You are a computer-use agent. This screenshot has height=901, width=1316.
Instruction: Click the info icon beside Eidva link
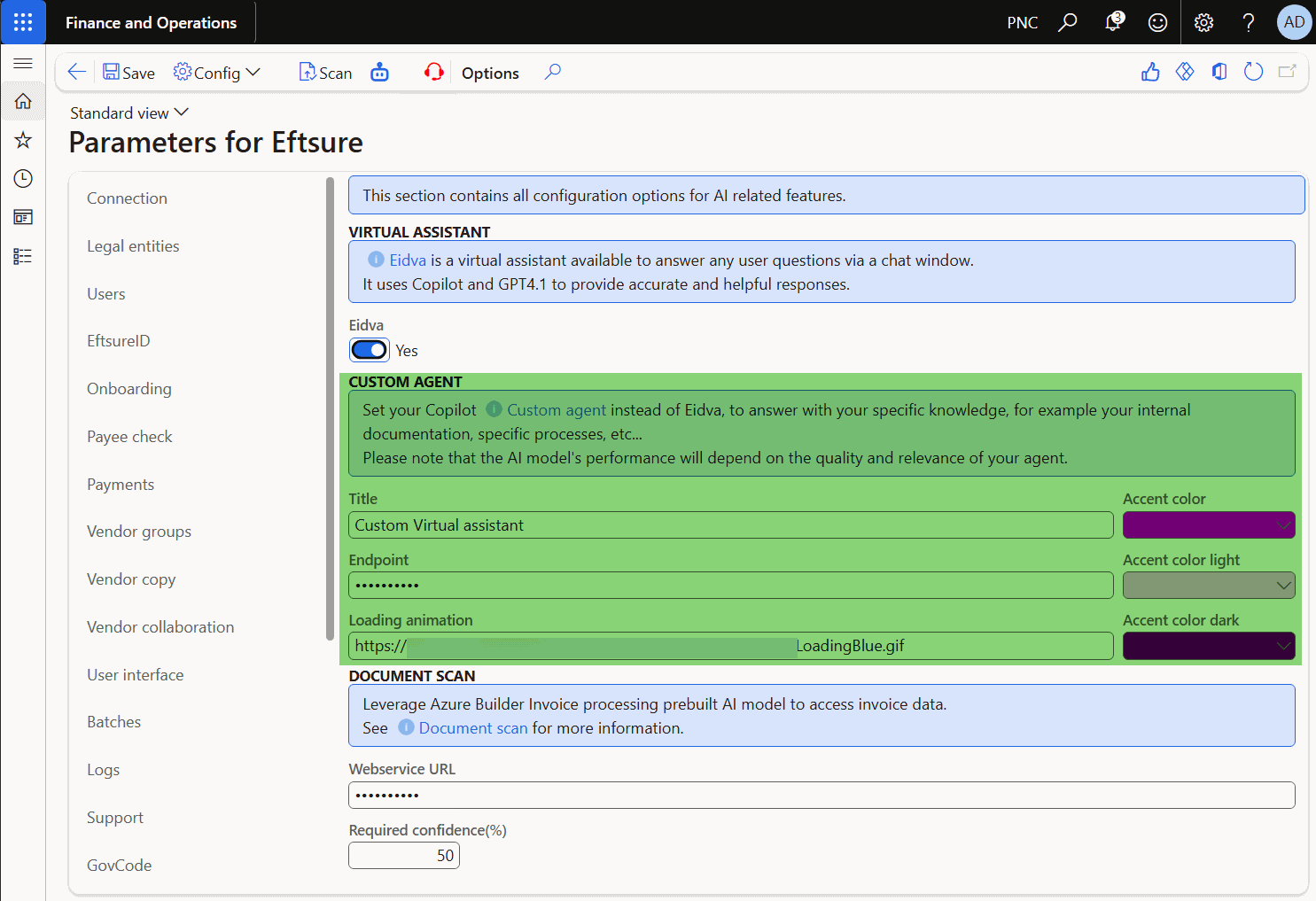pos(376,260)
